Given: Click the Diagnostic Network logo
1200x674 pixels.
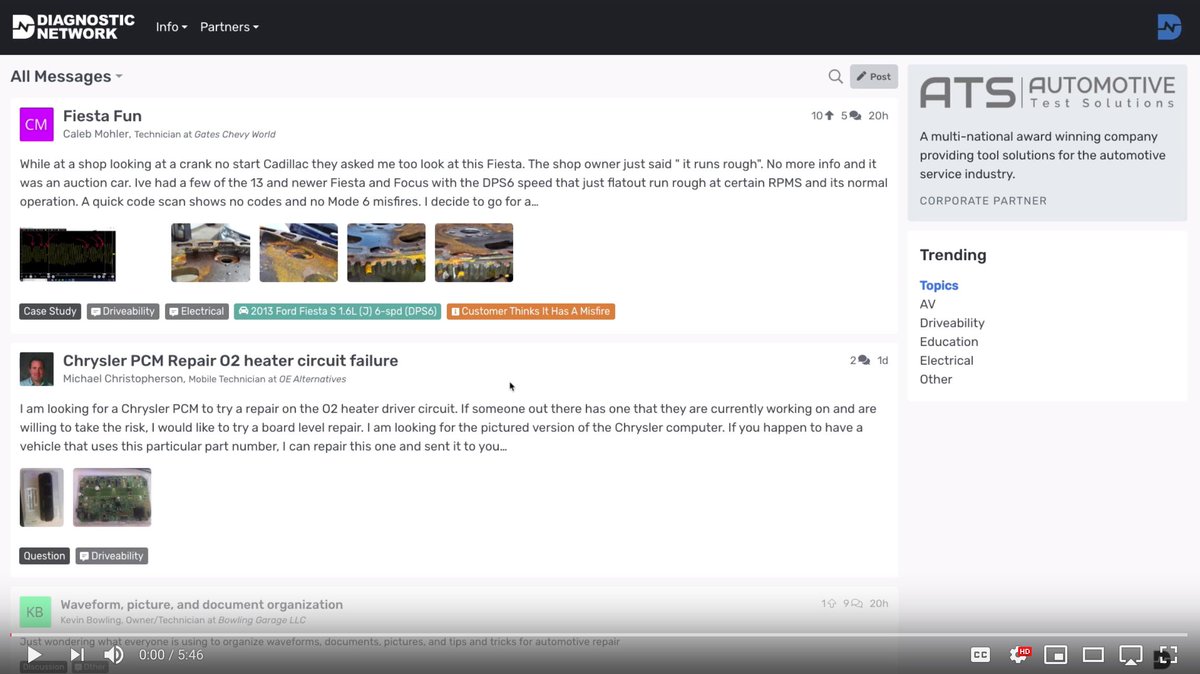Looking at the screenshot, I should [73, 26].
